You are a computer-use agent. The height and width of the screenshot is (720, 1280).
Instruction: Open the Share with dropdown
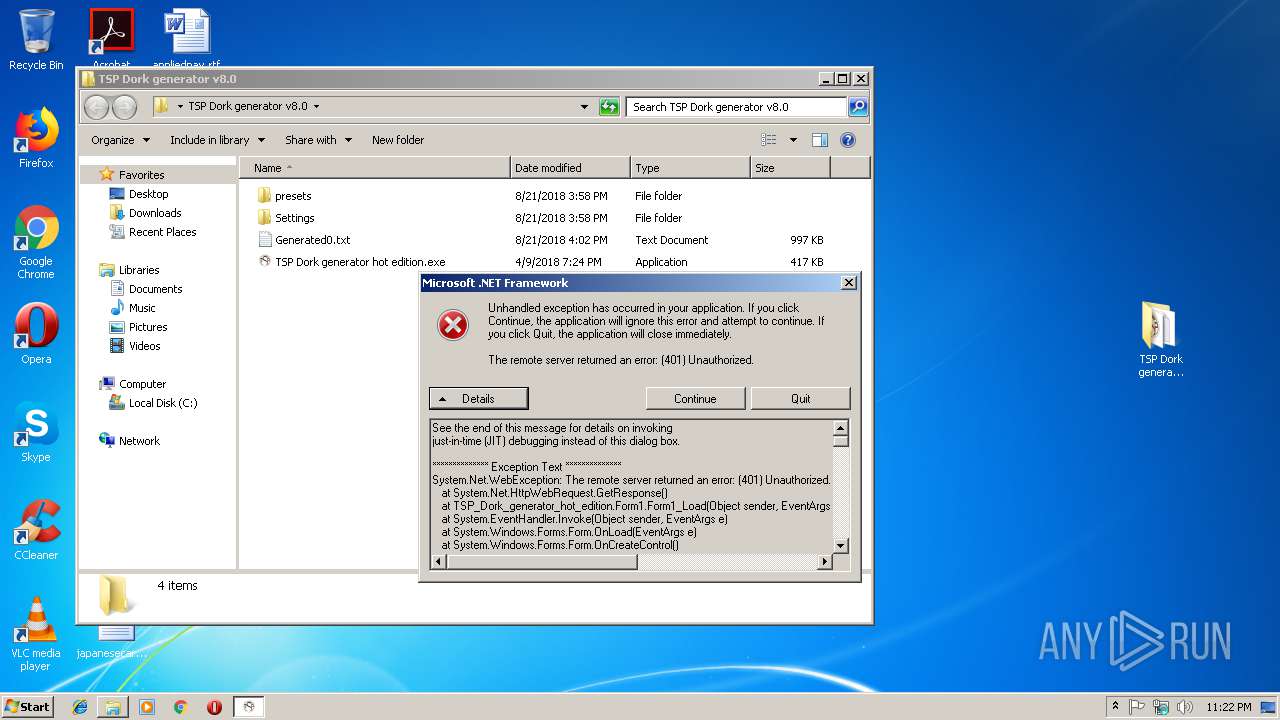318,140
